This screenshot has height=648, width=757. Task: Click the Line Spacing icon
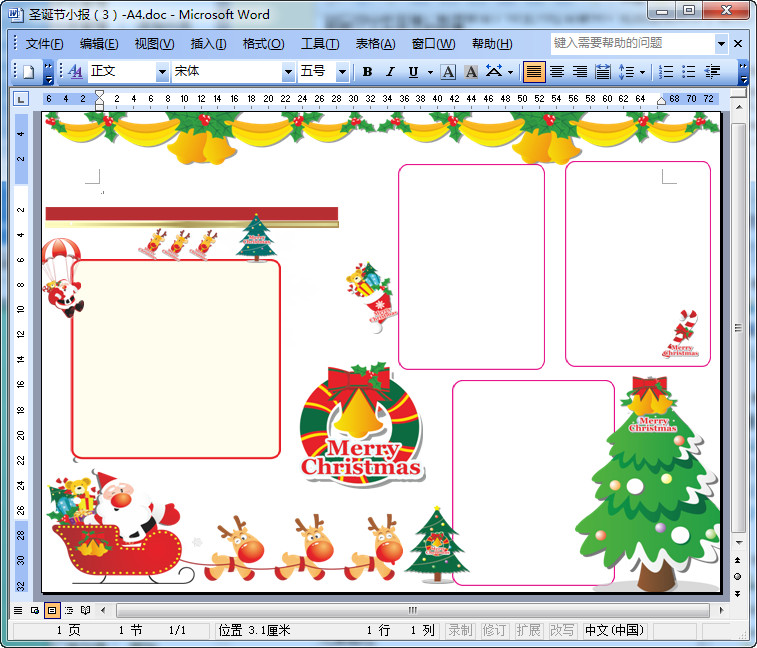coord(626,72)
